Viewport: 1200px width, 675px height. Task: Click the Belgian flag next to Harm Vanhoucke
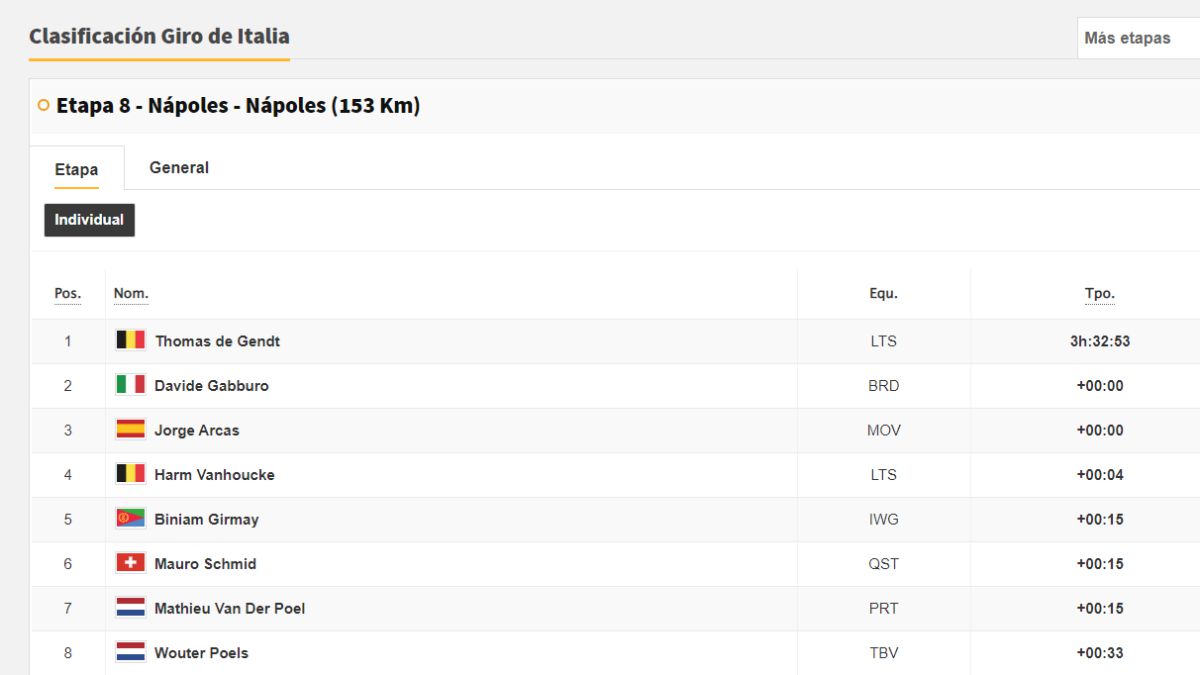coord(131,474)
